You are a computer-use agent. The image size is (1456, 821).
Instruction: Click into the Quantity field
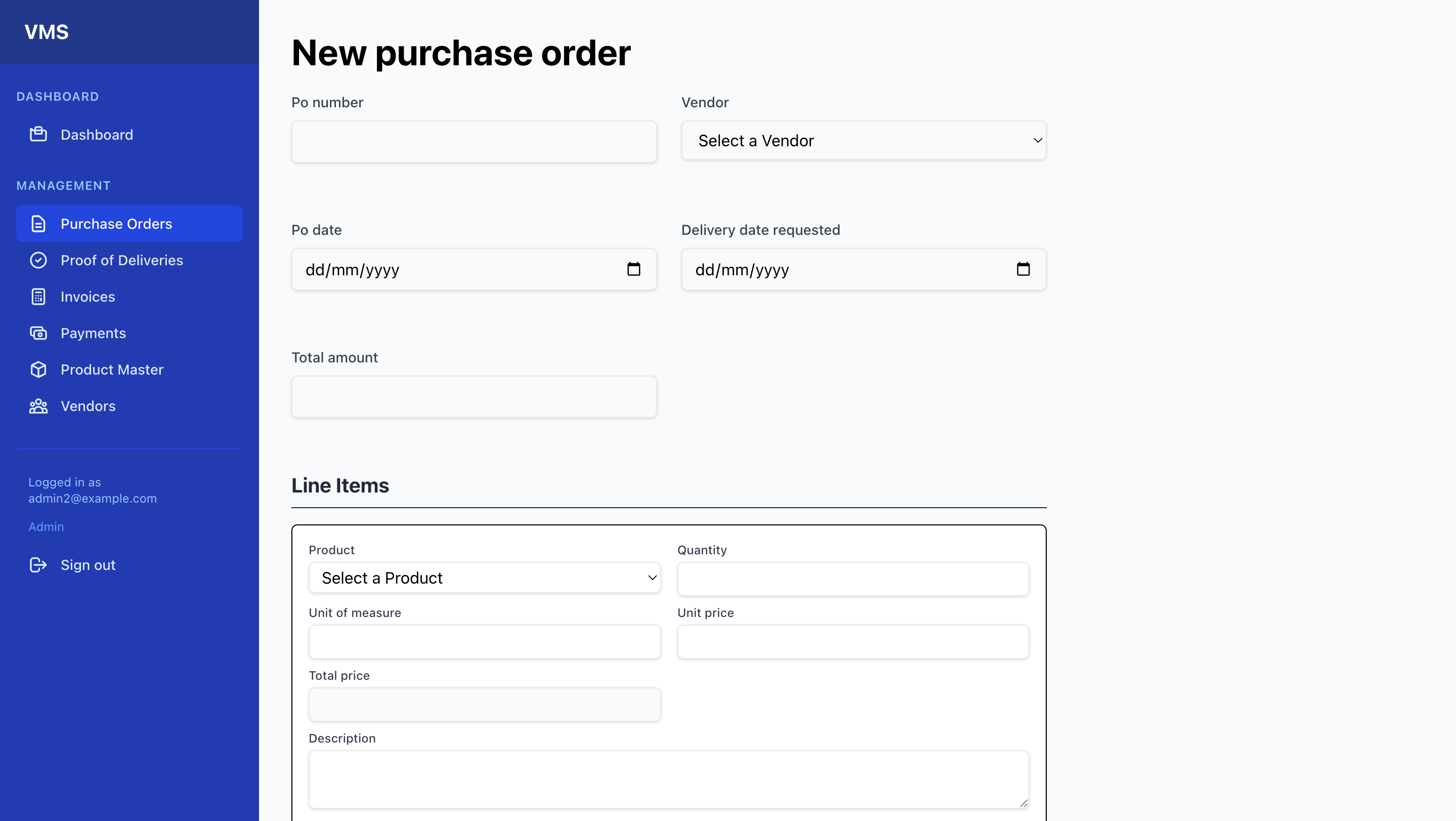coord(852,579)
